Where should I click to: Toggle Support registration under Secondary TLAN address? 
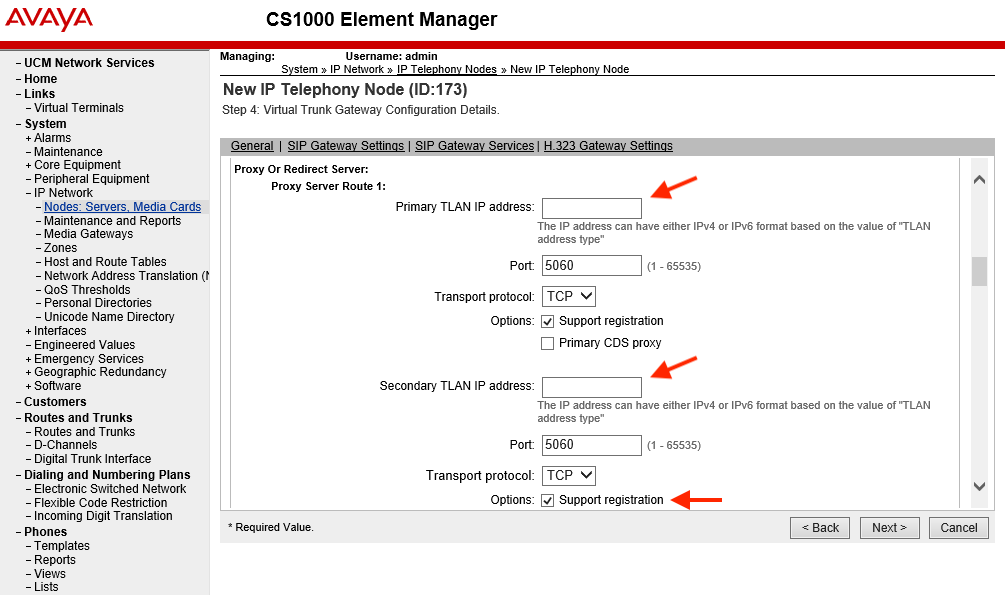coord(547,500)
